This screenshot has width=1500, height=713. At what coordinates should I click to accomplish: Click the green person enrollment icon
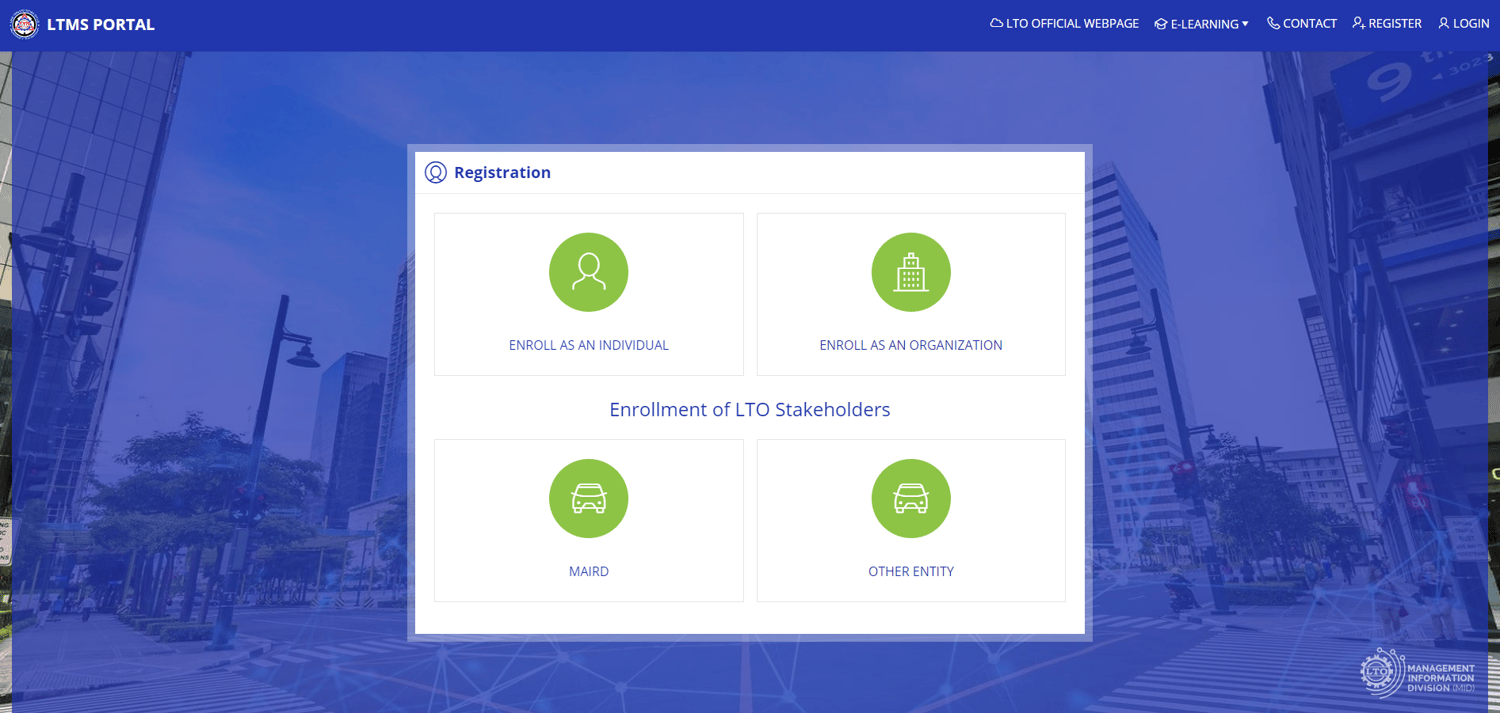click(x=588, y=272)
